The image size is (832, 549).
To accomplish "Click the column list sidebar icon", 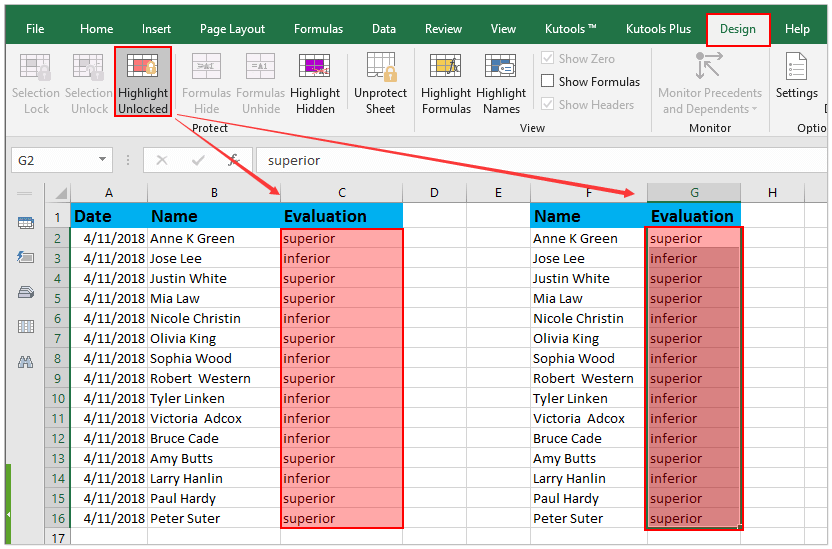I will click(25, 327).
